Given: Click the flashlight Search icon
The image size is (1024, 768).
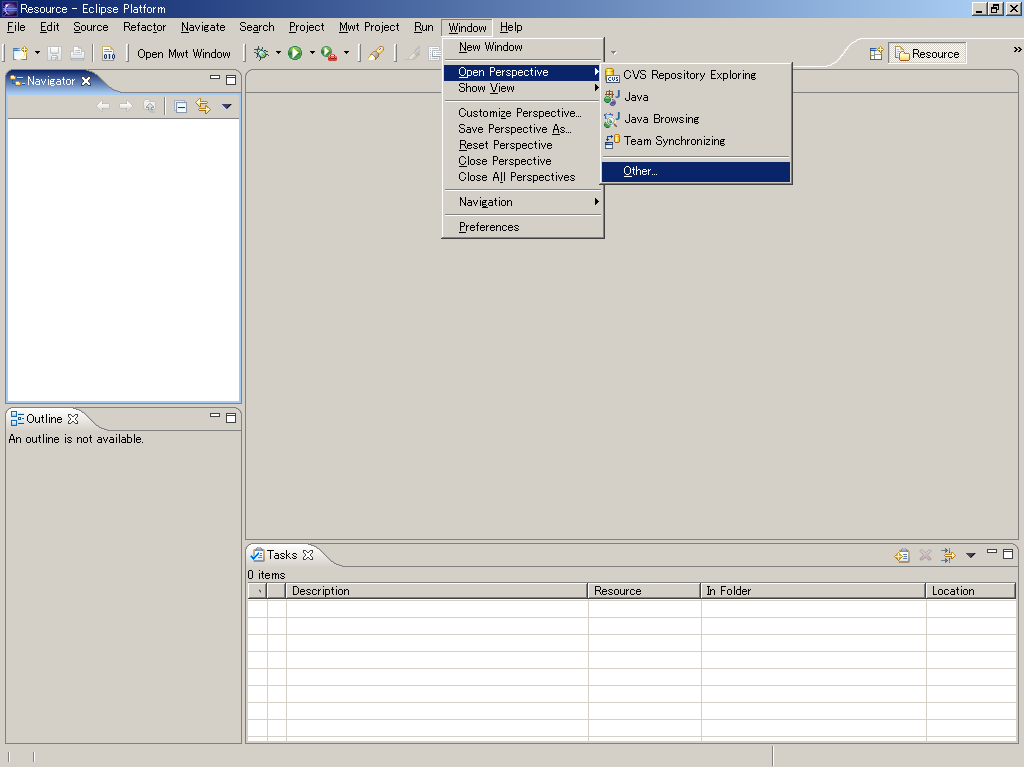Looking at the screenshot, I should click(376, 54).
